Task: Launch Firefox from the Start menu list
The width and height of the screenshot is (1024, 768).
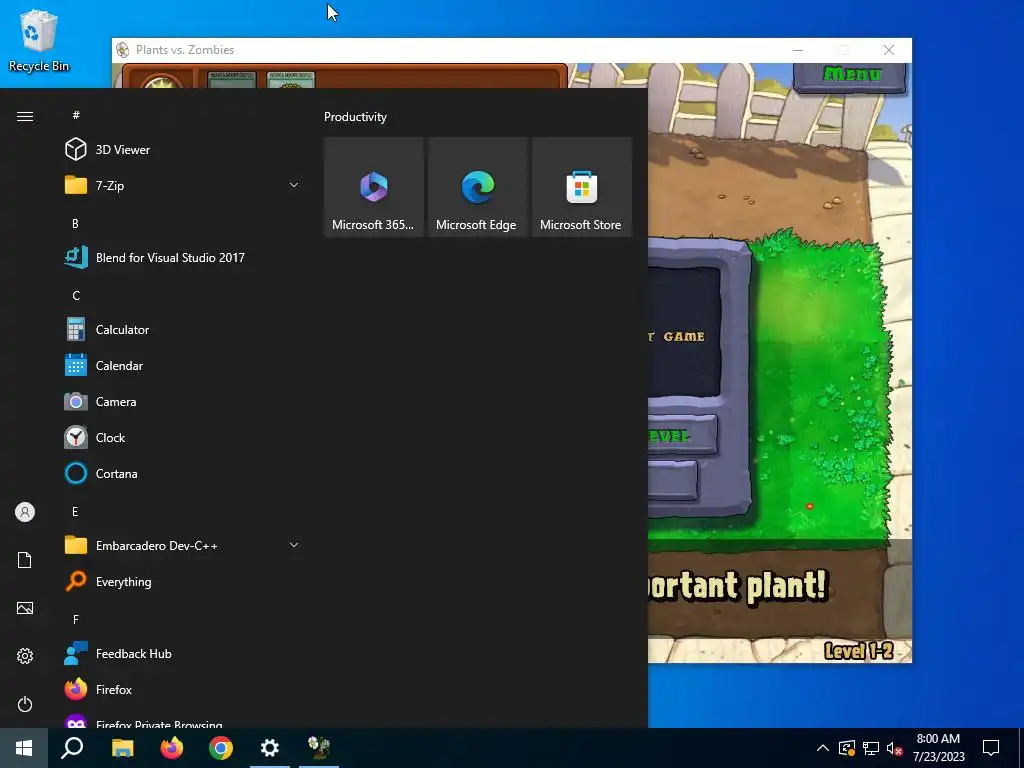Action: 182,690
